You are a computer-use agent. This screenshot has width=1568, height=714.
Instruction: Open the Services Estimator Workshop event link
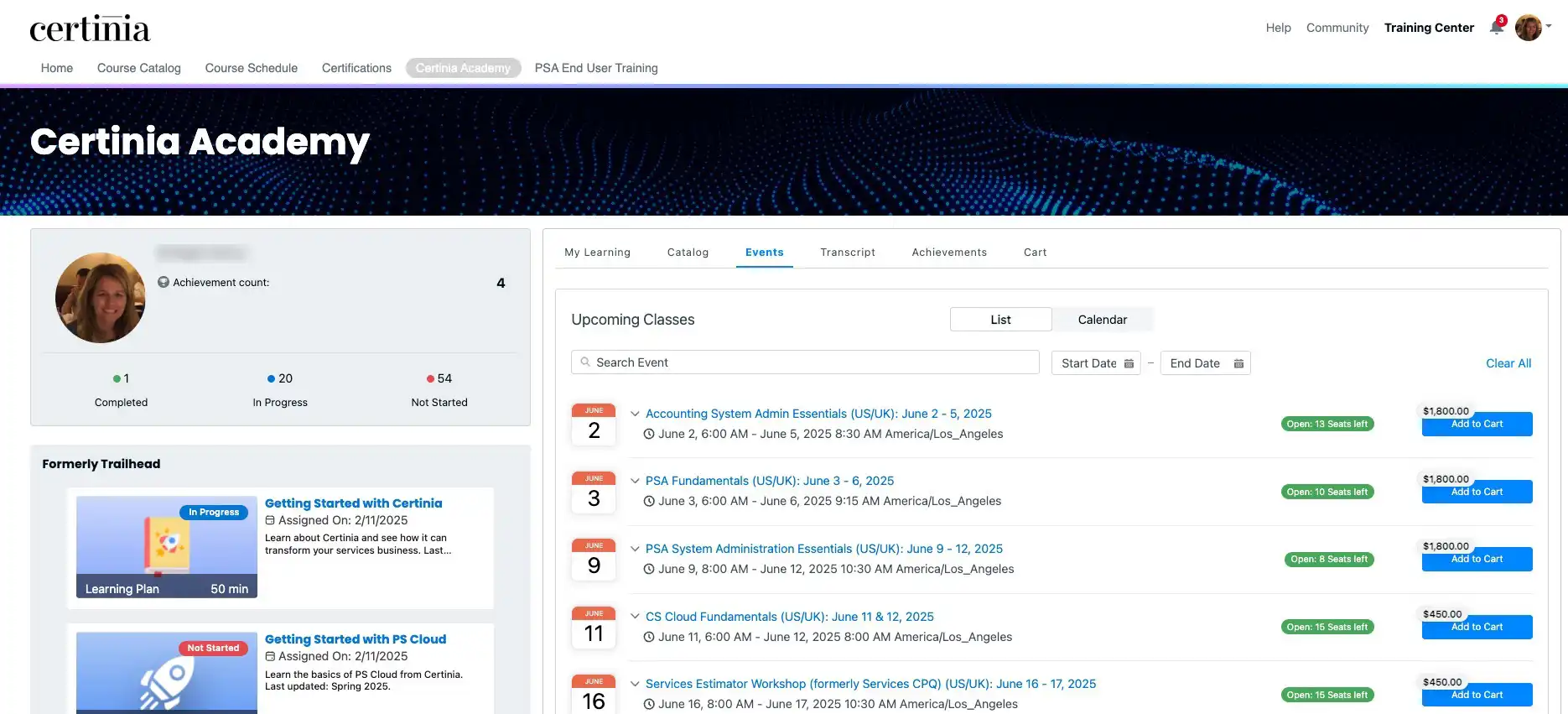[x=870, y=684]
